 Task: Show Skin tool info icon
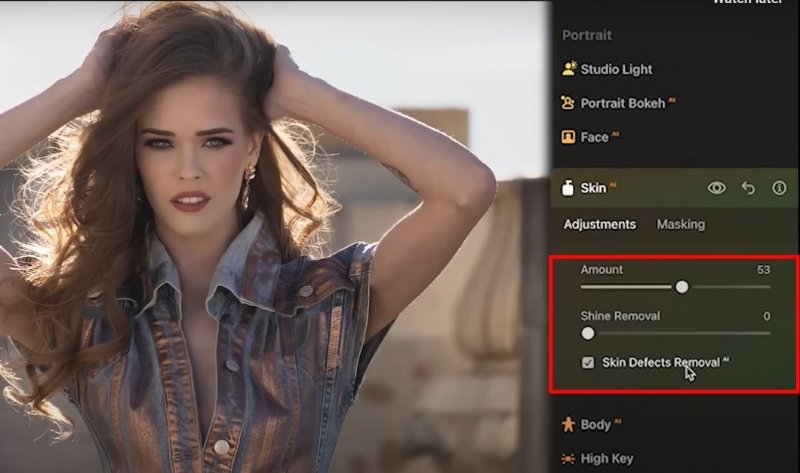(x=779, y=188)
